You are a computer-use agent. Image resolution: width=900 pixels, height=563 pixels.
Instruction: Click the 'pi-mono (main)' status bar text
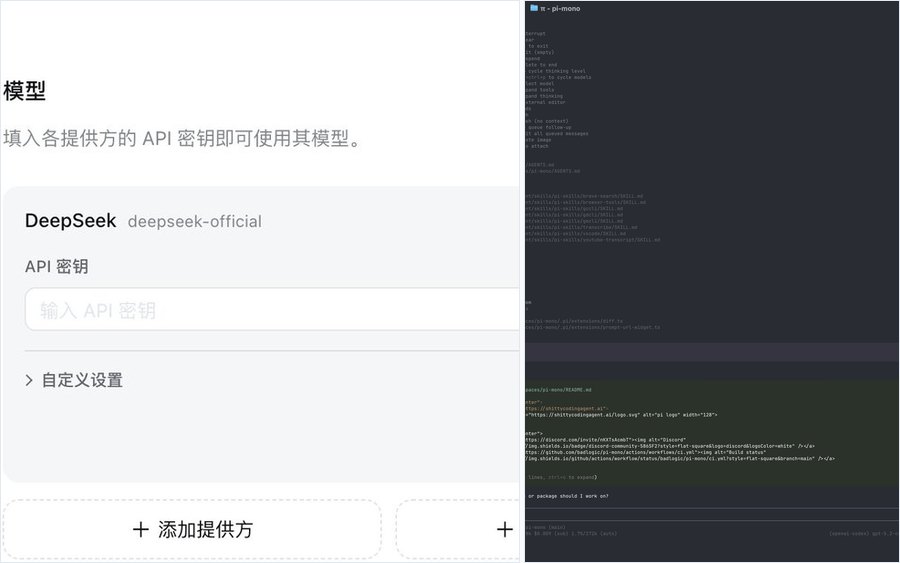546,527
